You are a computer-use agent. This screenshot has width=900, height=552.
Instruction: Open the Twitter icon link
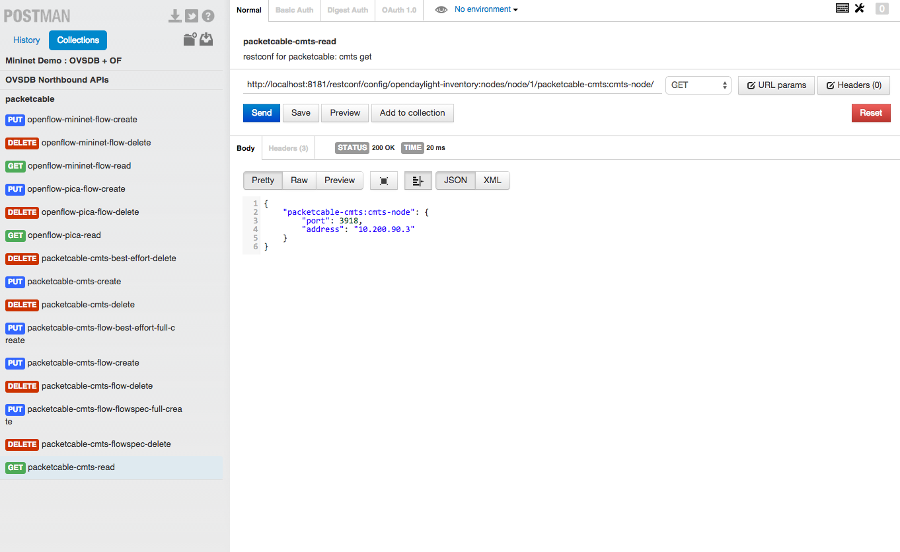192,16
